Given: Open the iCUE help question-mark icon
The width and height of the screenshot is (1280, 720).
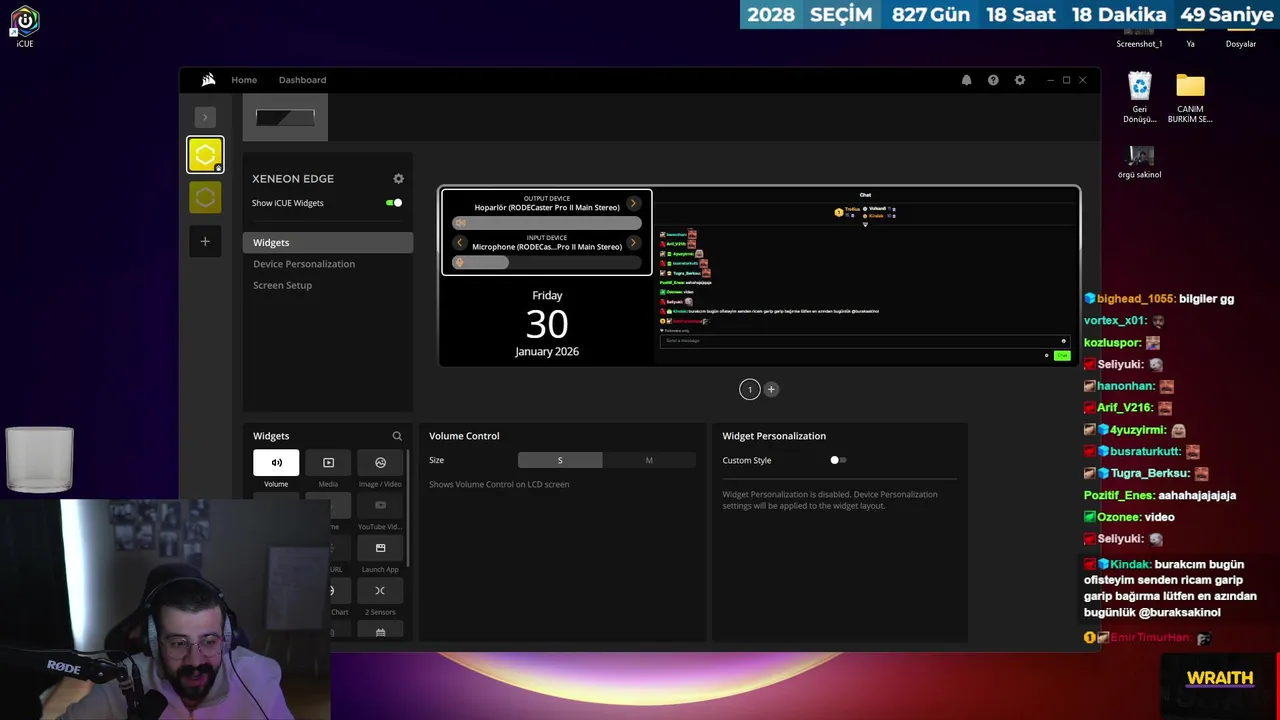Looking at the screenshot, I should [993, 80].
